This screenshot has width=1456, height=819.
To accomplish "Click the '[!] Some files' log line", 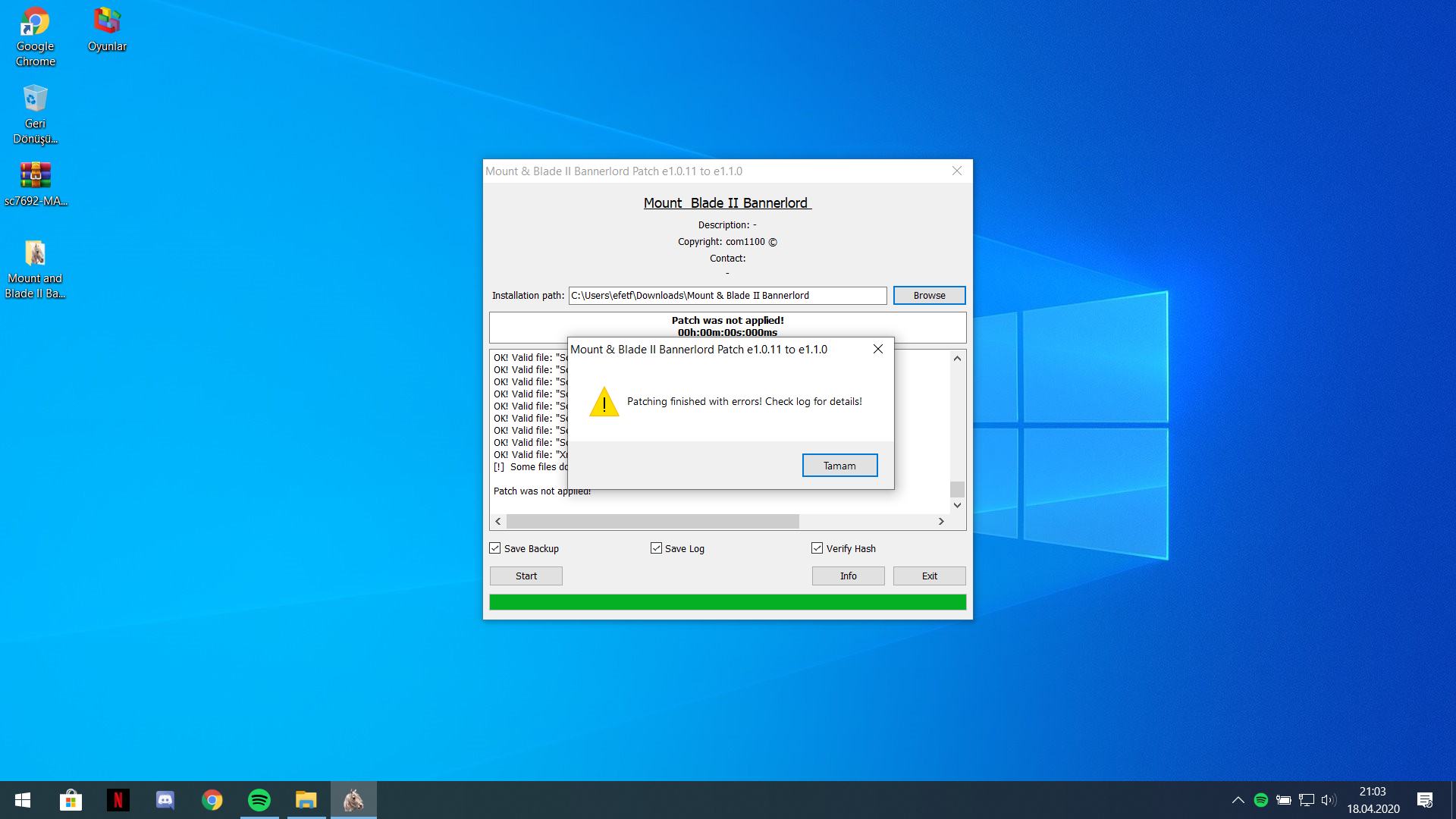I will pos(531,467).
